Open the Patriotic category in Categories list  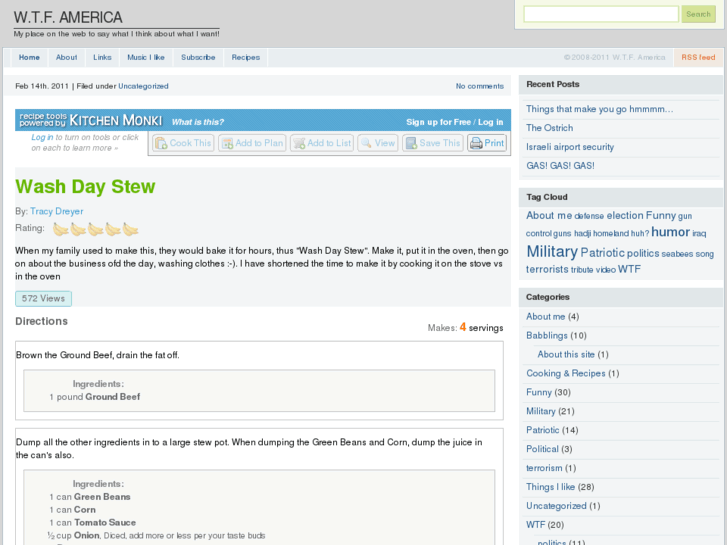[542, 430]
